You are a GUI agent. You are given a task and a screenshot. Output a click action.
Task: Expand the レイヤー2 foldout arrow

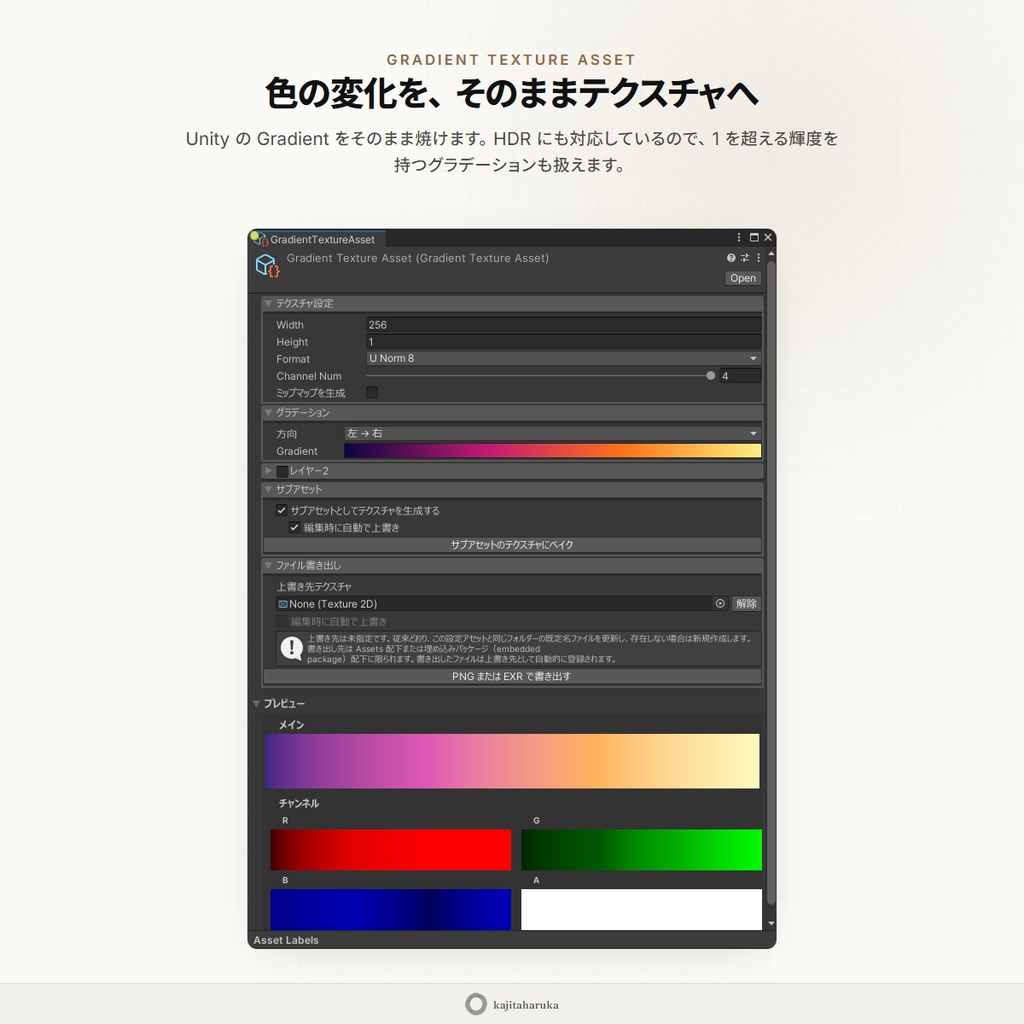(x=268, y=471)
